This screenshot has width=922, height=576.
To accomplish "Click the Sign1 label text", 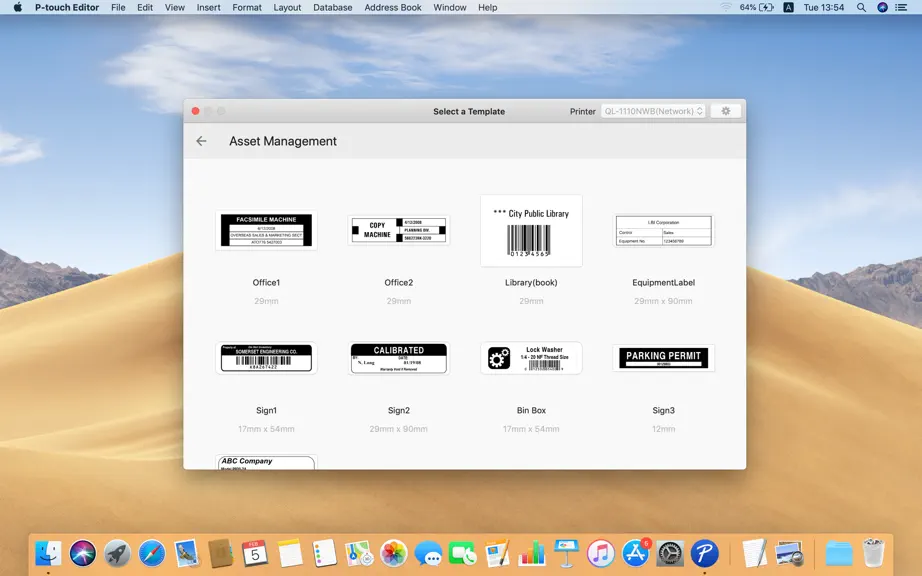I will pyautogui.click(x=266, y=410).
